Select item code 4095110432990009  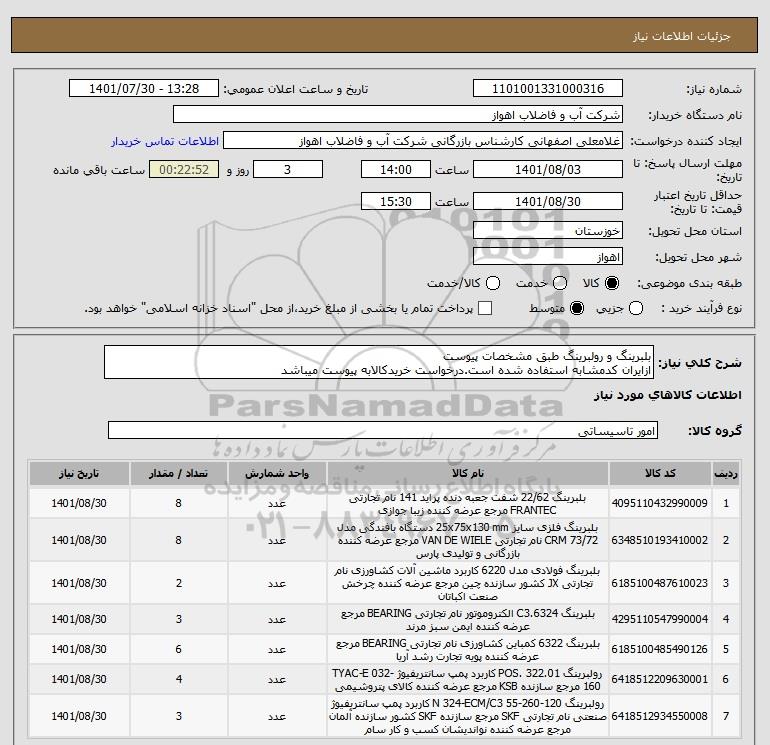click(x=660, y=503)
